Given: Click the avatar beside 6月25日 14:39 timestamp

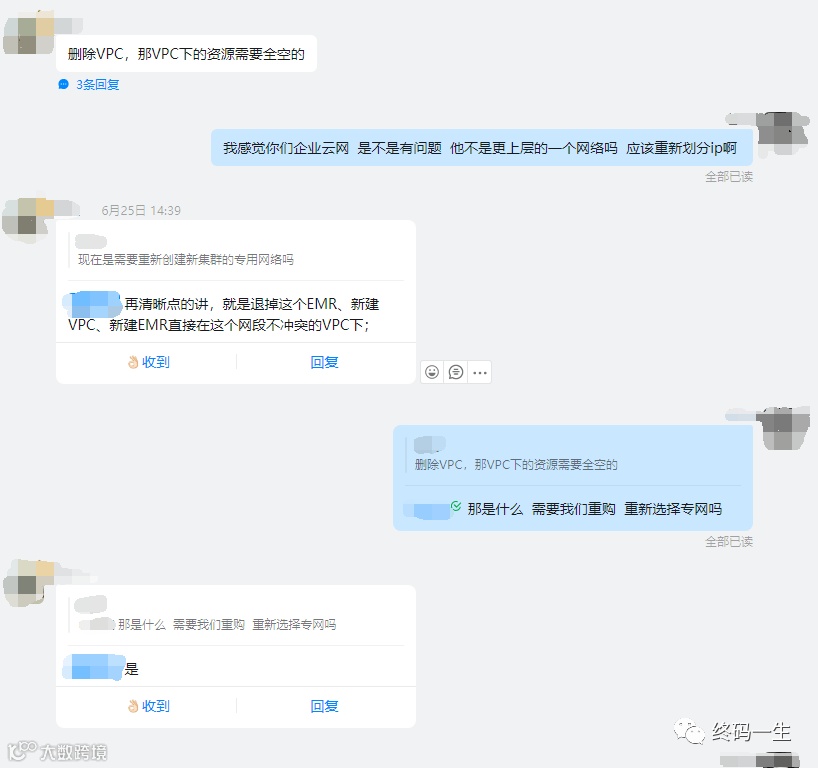Looking at the screenshot, I should [x=28, y=220].
